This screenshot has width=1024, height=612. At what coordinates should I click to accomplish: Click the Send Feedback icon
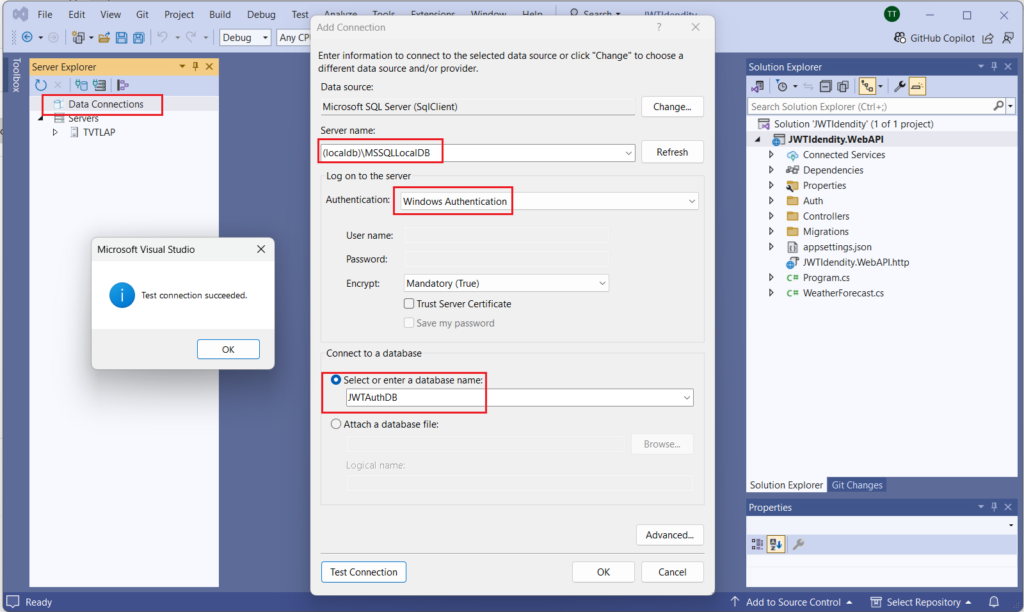click(1008, 38)
